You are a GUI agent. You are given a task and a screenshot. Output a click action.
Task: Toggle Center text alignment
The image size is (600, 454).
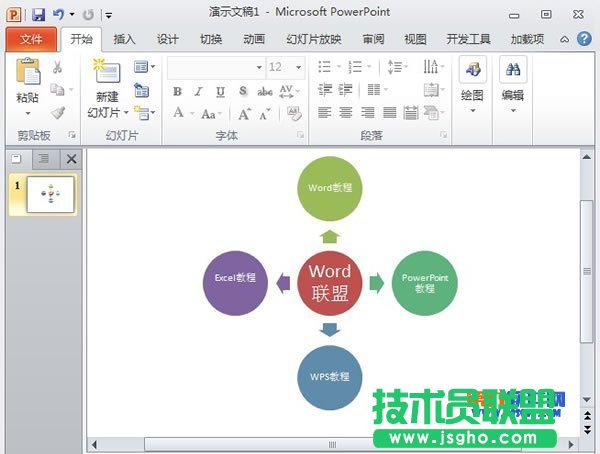346,113
